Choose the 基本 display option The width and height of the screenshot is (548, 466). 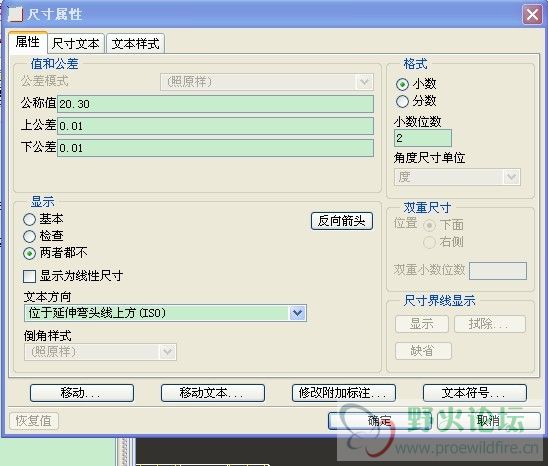(29, 219)
